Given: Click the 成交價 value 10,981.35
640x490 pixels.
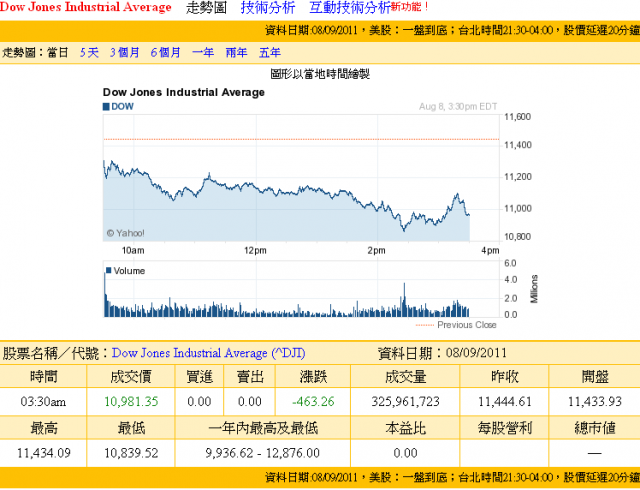Looking at the screenshot, I should (131, 402).
